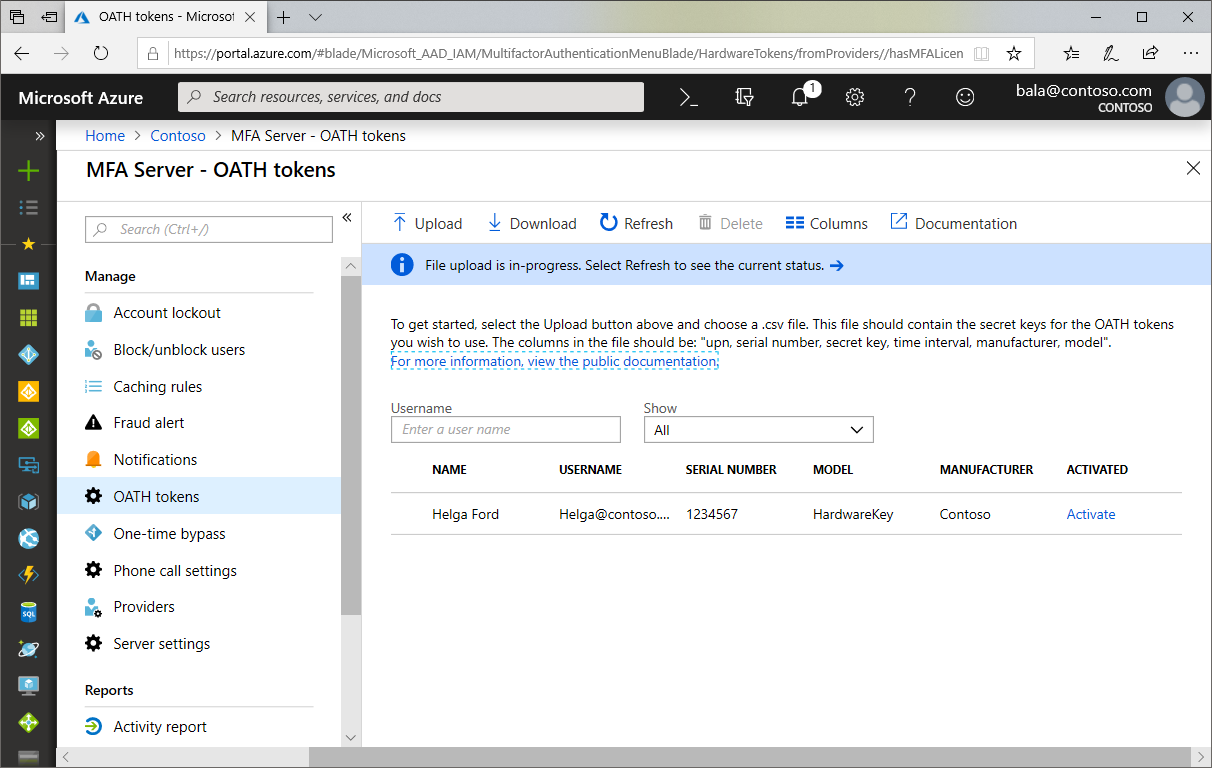The height and width of the screenshot is (768, 1212).
Task: Open portal settings gear icon
Action: point(854,97)
